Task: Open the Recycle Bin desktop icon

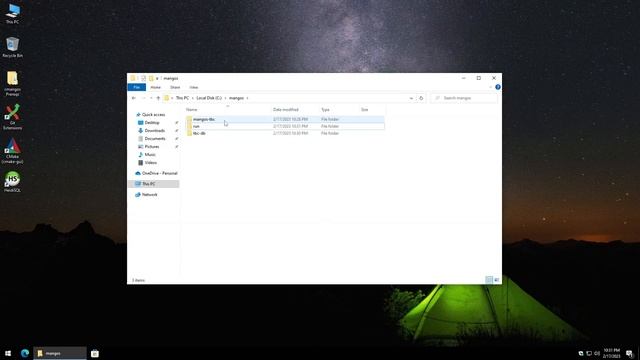Action: pos(12,47)
